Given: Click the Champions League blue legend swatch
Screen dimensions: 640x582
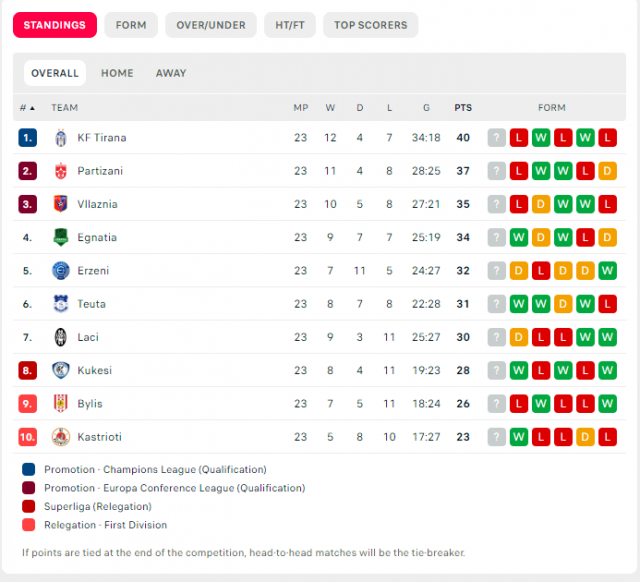Looking at the screenshot, I should 27,469.
